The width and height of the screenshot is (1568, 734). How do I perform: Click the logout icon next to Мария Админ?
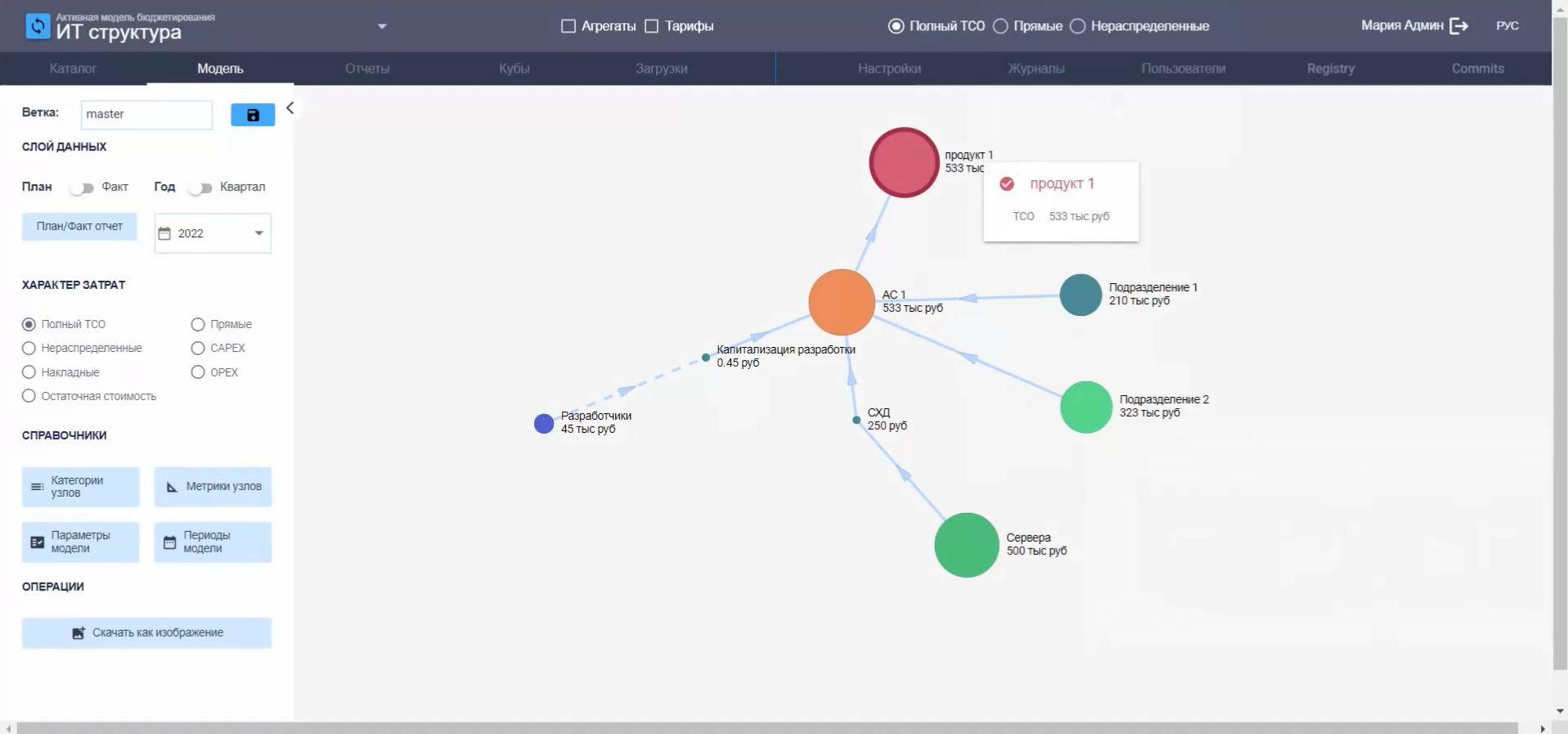(1458, 26)
